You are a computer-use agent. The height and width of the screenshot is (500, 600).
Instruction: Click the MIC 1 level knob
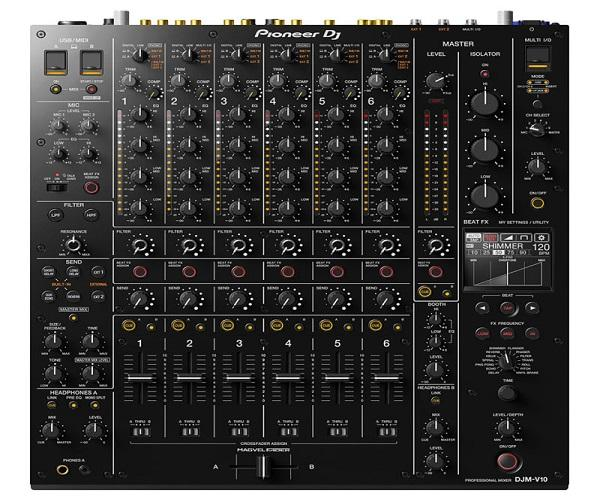click(x=59, y=124)
